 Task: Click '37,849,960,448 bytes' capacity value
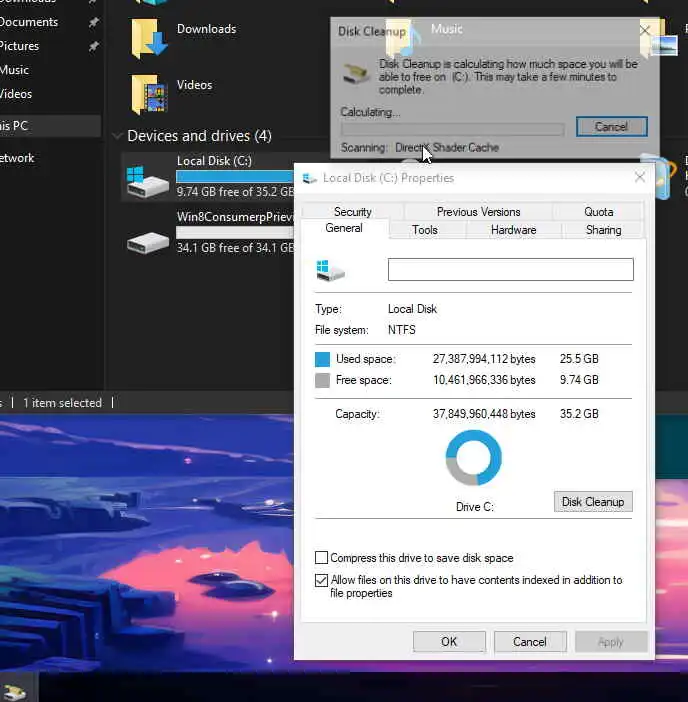484,414
